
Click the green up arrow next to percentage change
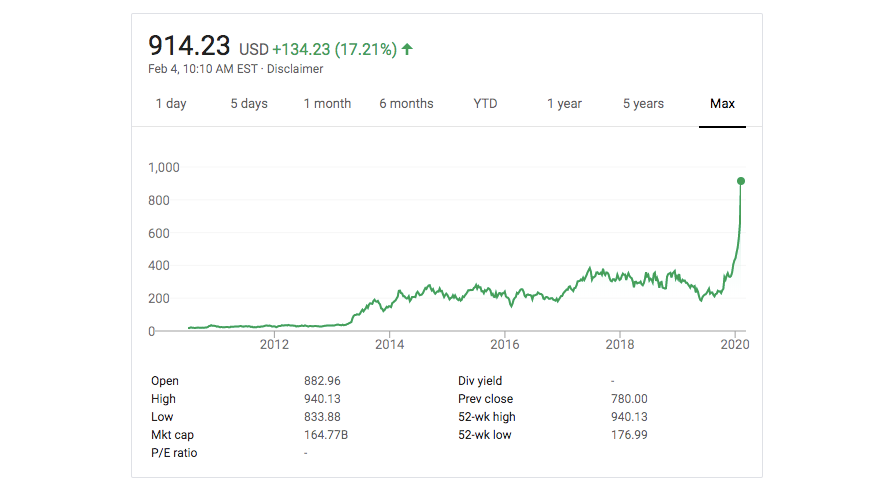[408, 48]
